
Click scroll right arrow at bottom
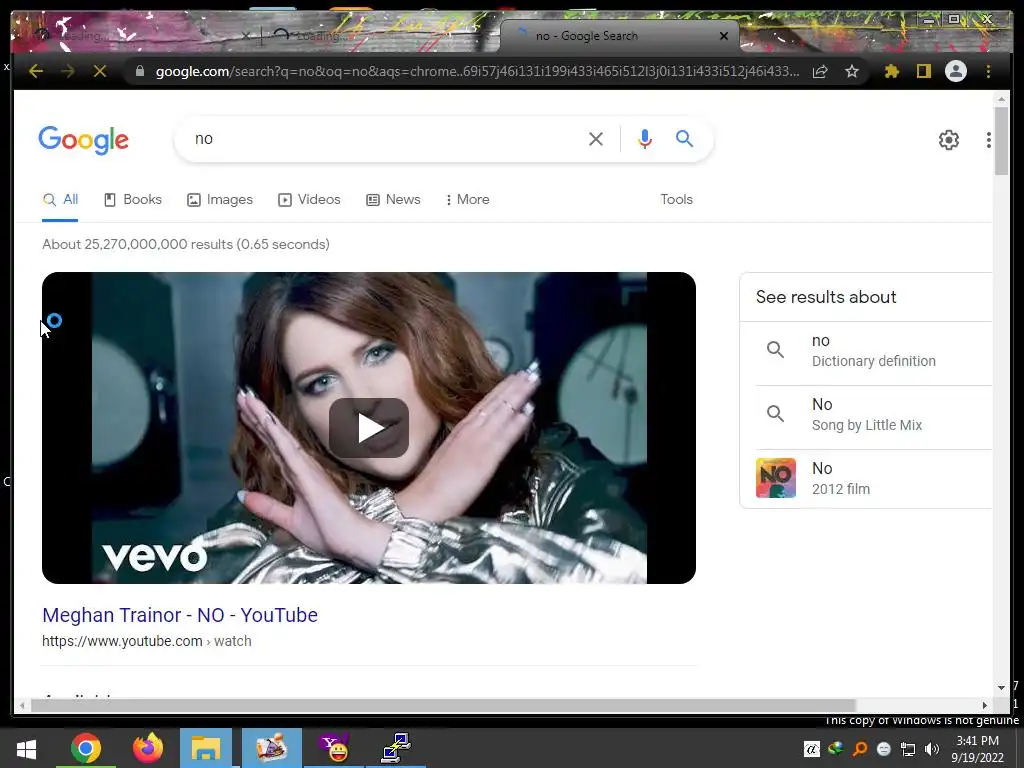(x=985, y=705)
